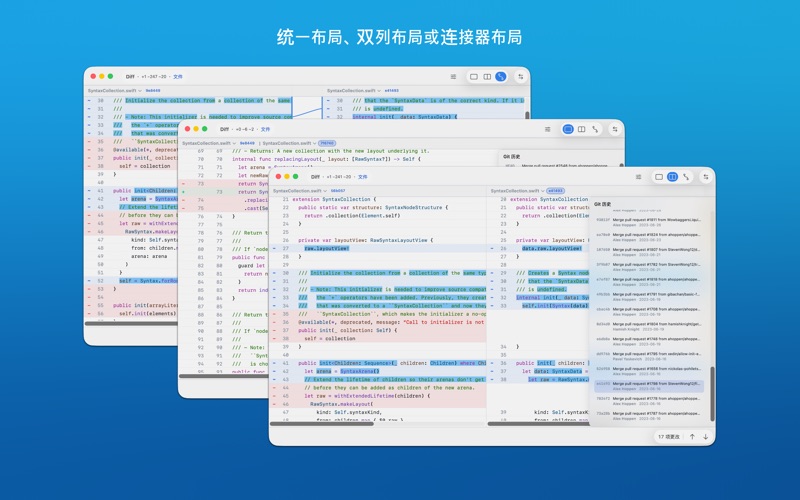Click line 70 replacingLayout in middle window

(x=327, y=159)
